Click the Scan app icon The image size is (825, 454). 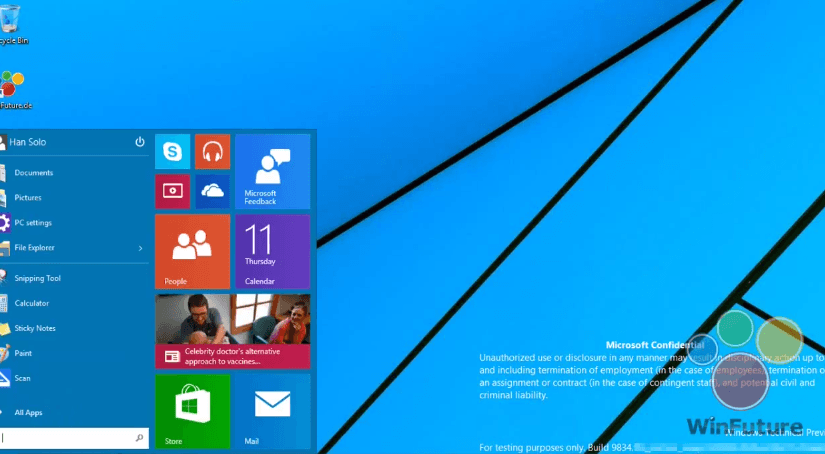pyautogui.click(x=4, y=378)
